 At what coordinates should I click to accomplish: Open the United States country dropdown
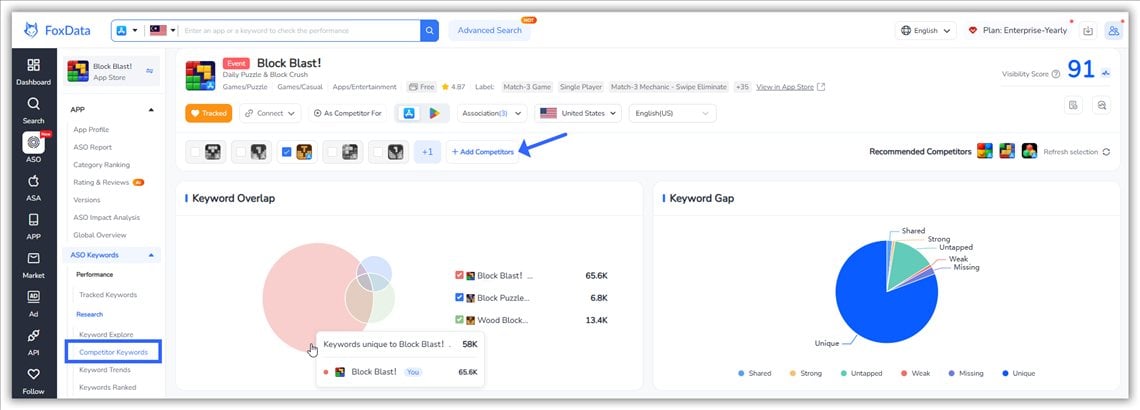point(579,113)
